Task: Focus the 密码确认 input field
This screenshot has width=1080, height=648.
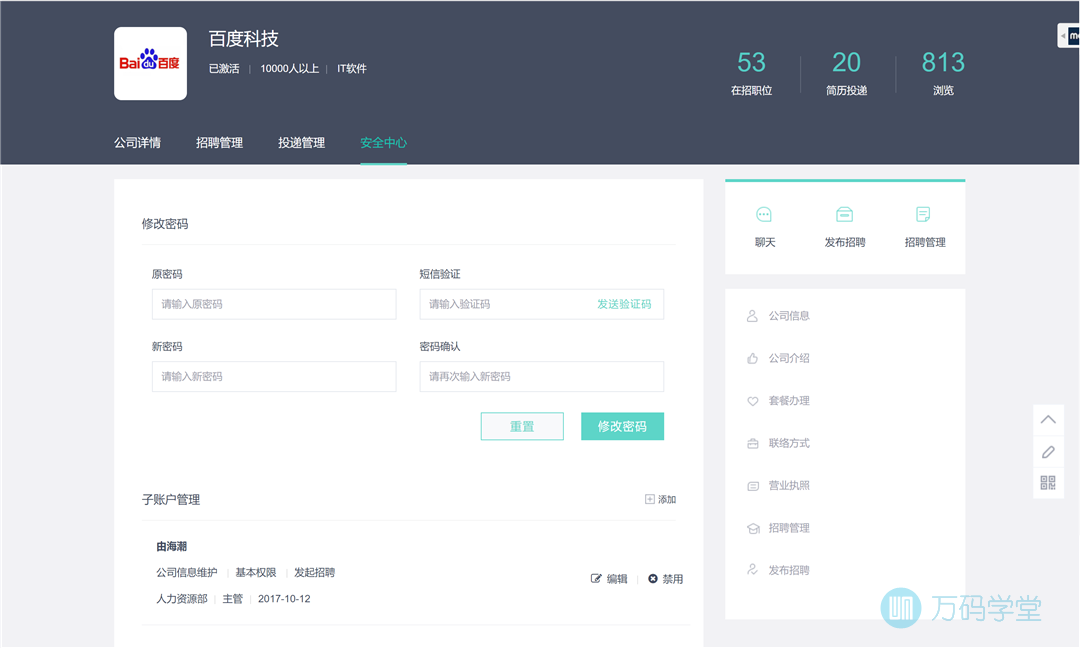Action: coord(542,377)
